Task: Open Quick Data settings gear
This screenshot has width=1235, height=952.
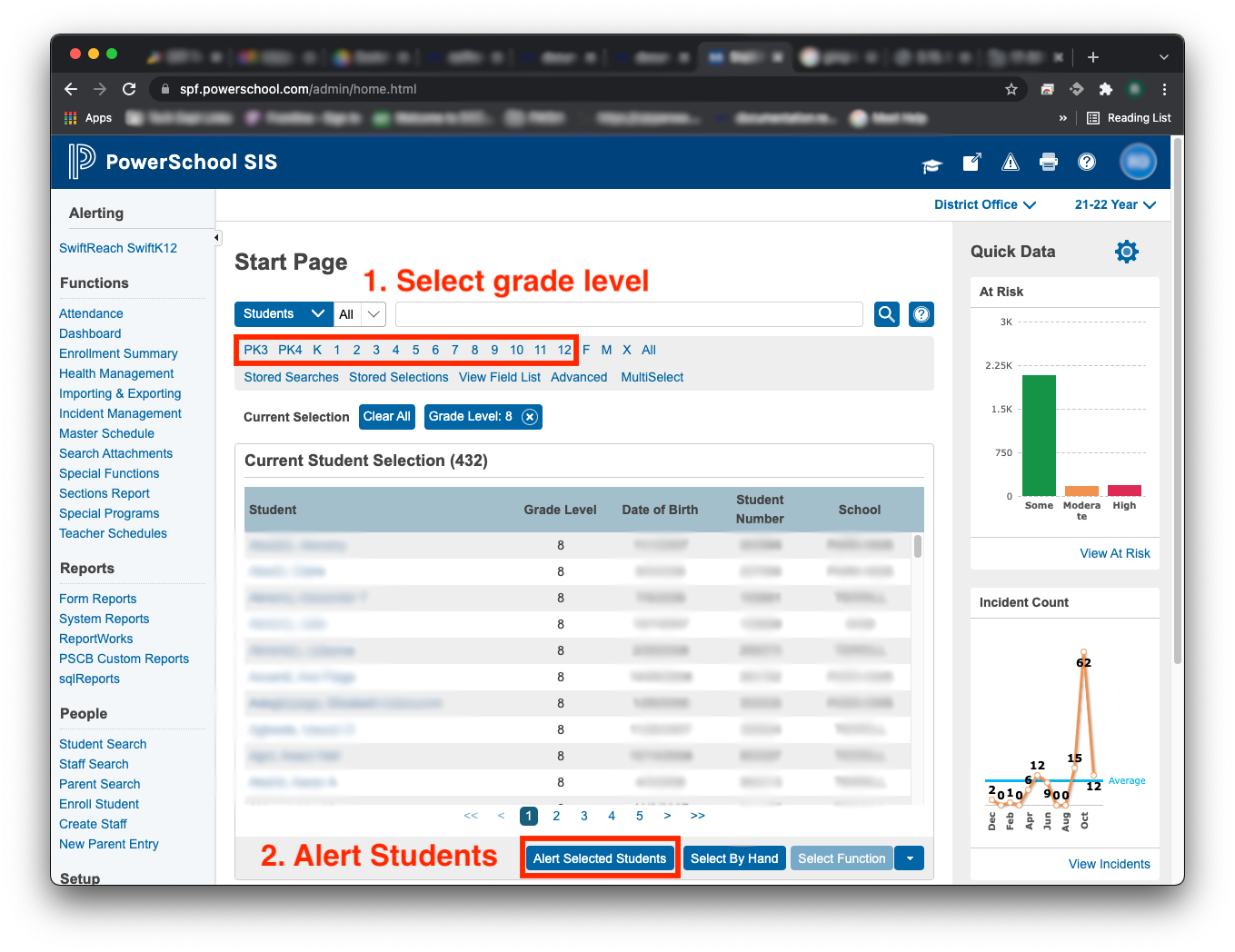Action: pos(1126,252)
